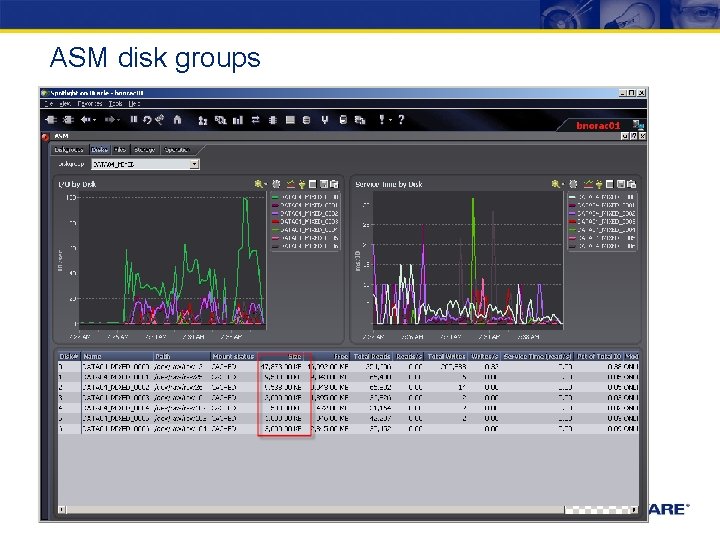The width and height of the screenshot is (720, 540).
Task: Click left arrow of table horizontal scrollbar
Action: (x=62, y=509)
